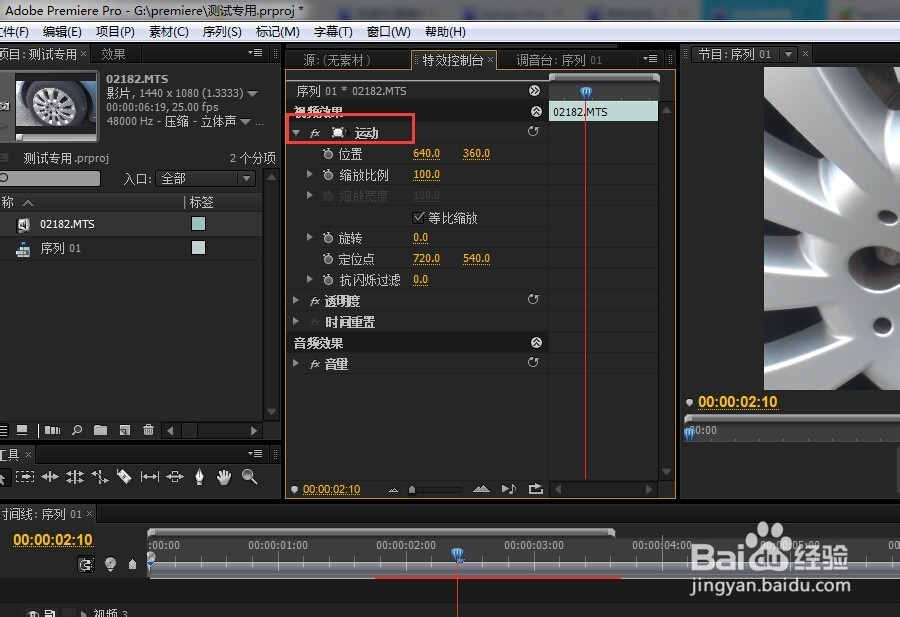Expand the 时间重置 effect
The width and height of the screenshot is (900, 617).
[296, 321]
